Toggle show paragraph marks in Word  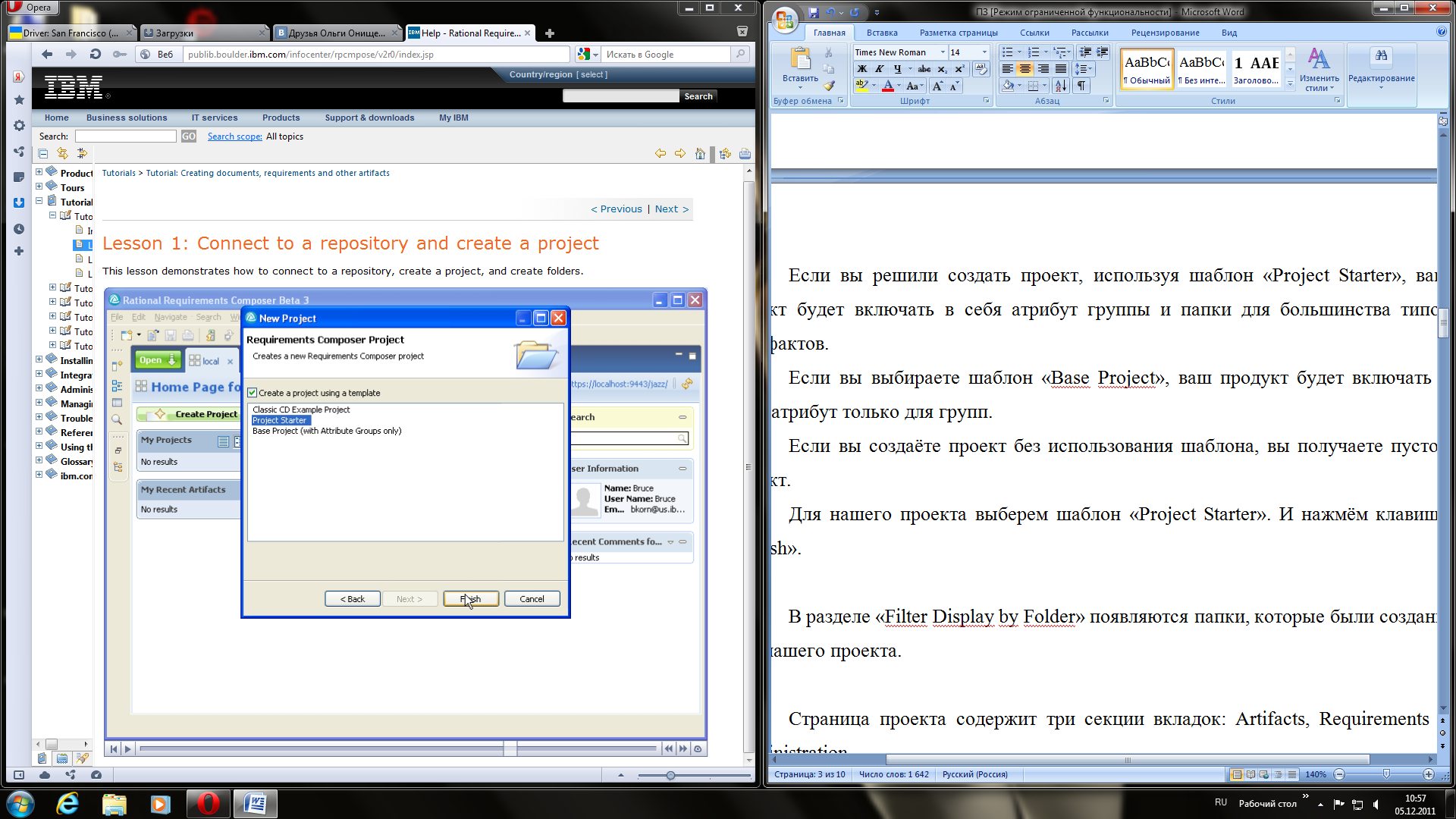click(x=1082, y=86)
